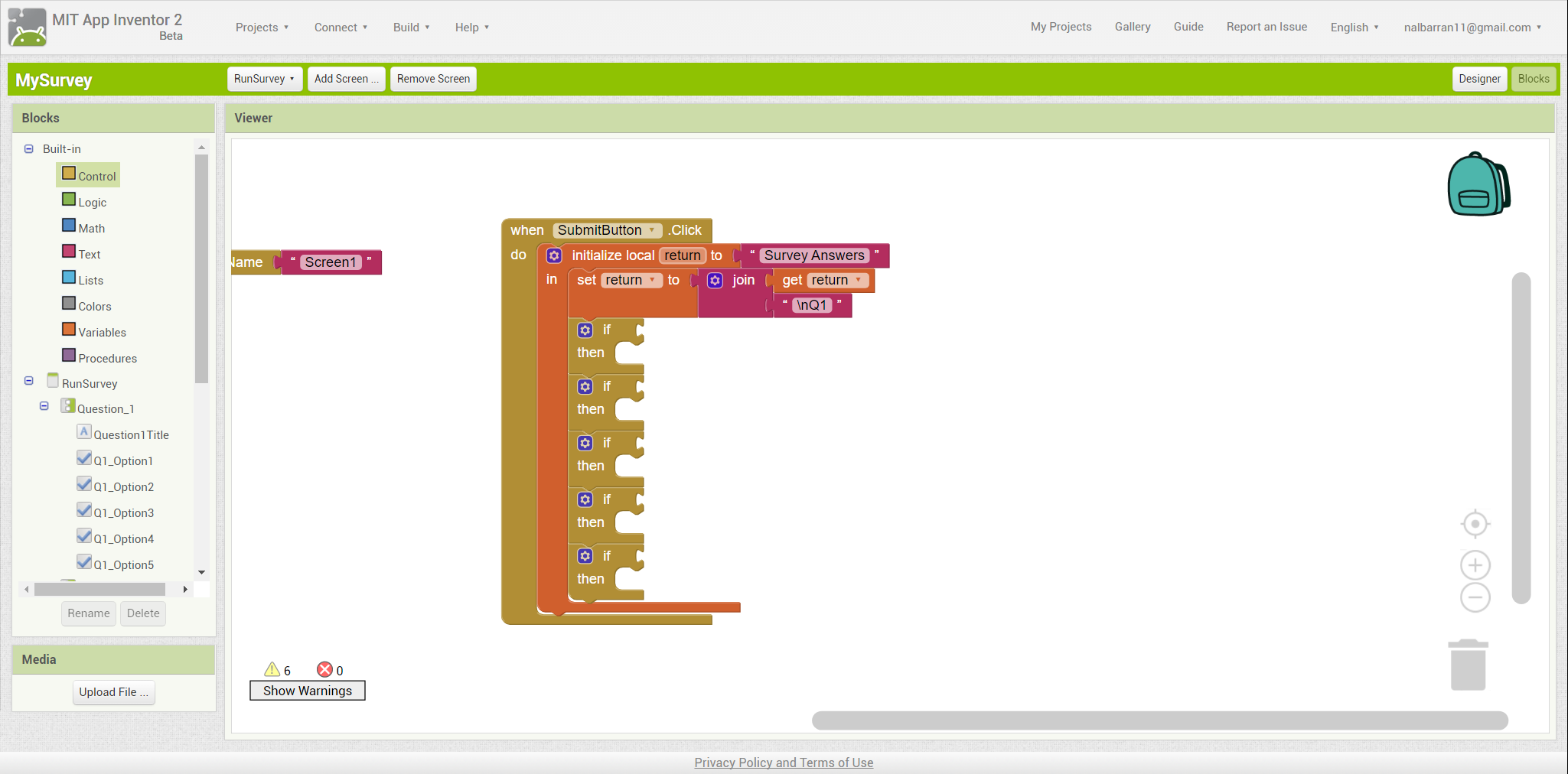Viewport: 1568px width, 774px height.
Task: Switch to the Blocks view
Action: click(1534, 79)
